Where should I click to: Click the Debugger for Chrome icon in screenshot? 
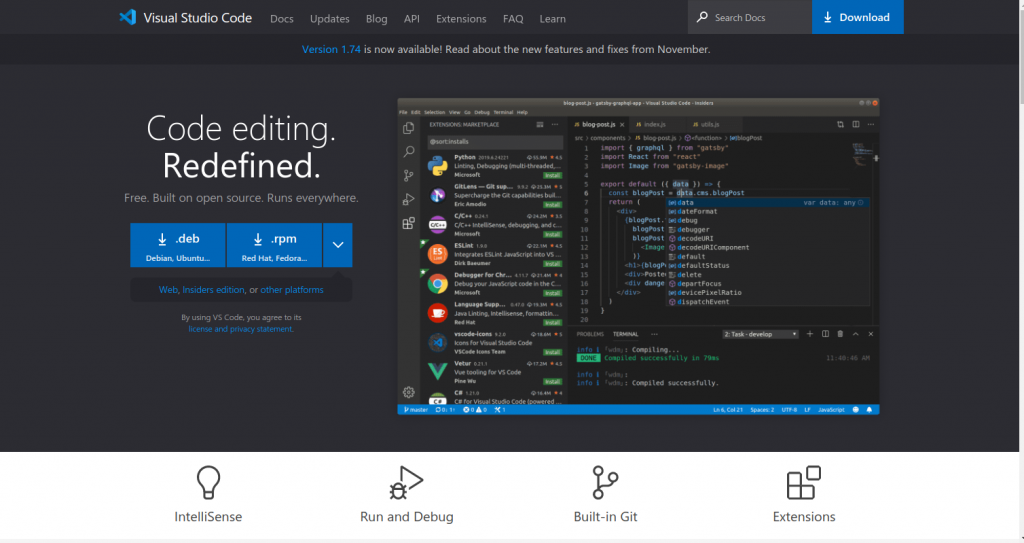pyautogui.click(x=438, y=284)
